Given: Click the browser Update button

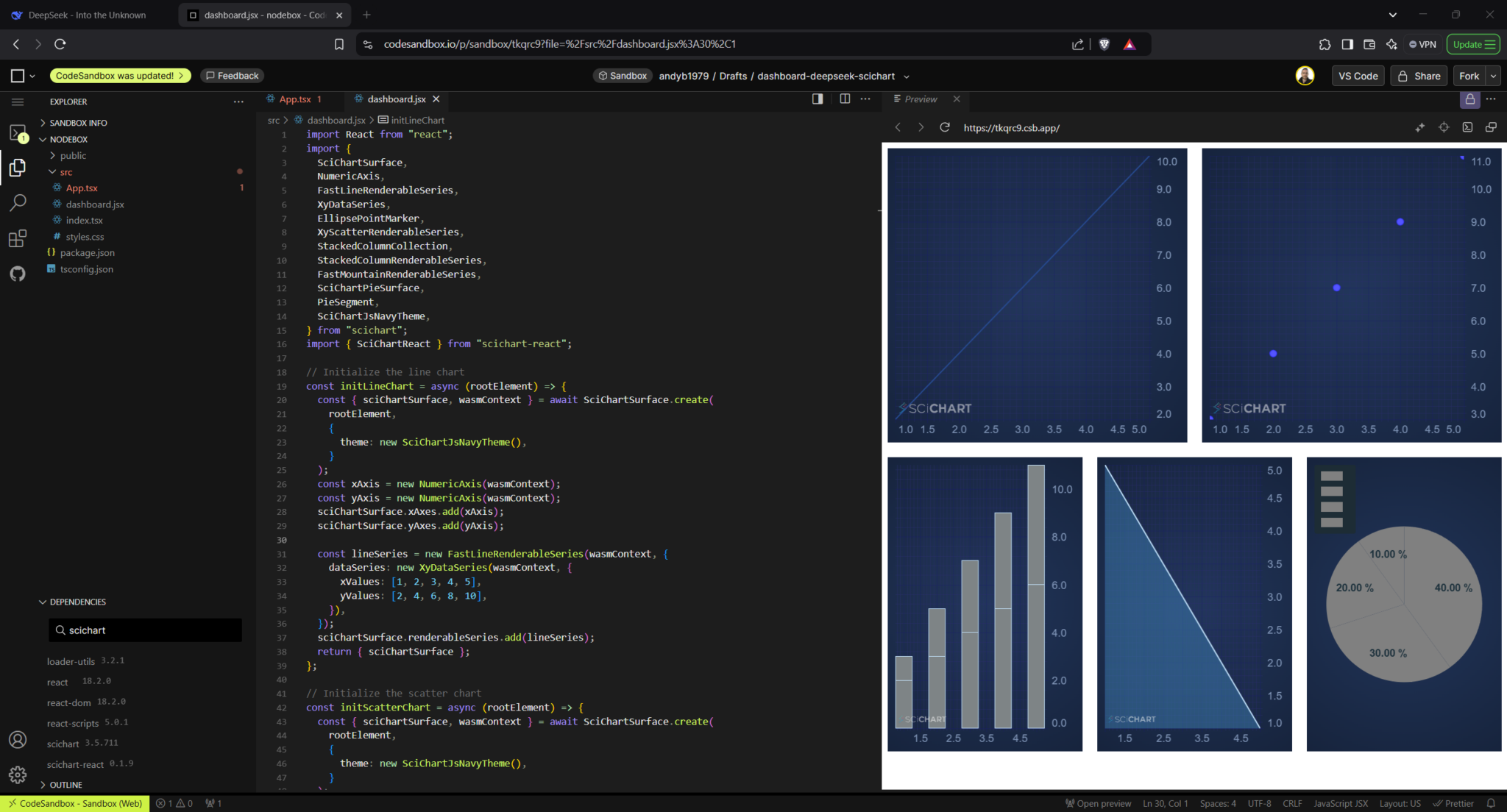Looking at the screenshot, I should coord(1473,44).
